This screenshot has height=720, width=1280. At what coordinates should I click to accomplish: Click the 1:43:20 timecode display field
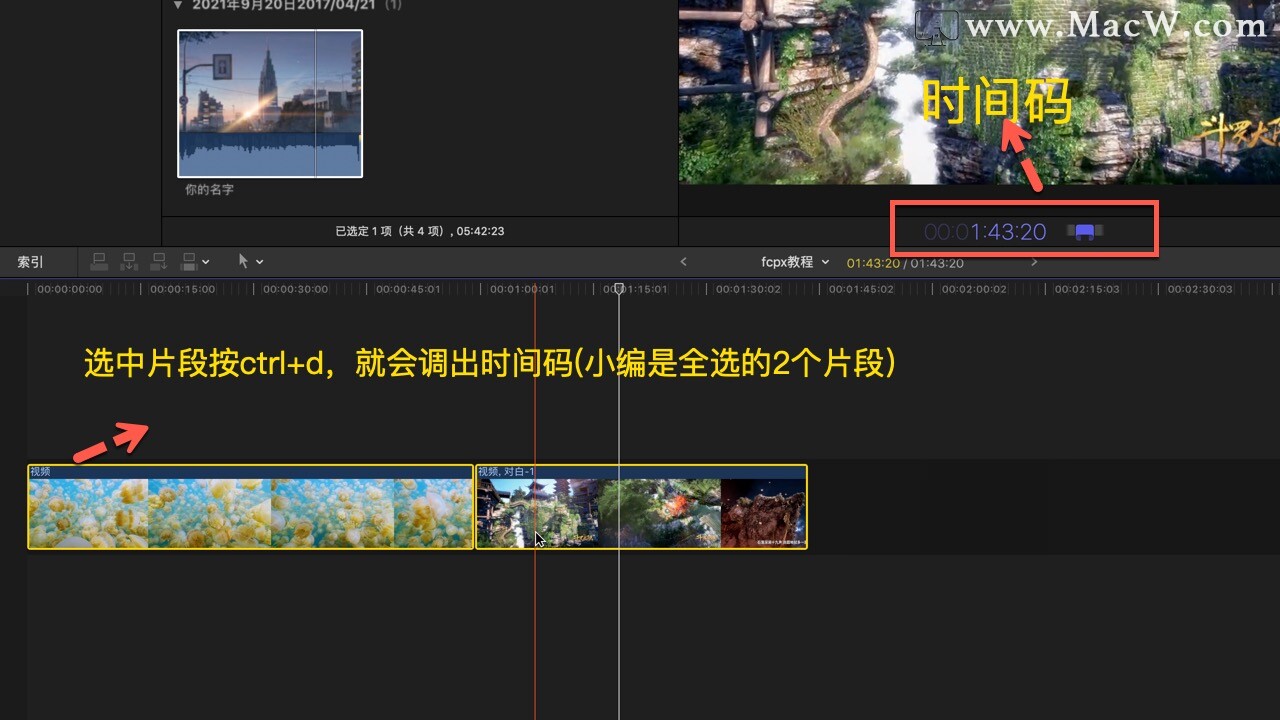(985, 232)
